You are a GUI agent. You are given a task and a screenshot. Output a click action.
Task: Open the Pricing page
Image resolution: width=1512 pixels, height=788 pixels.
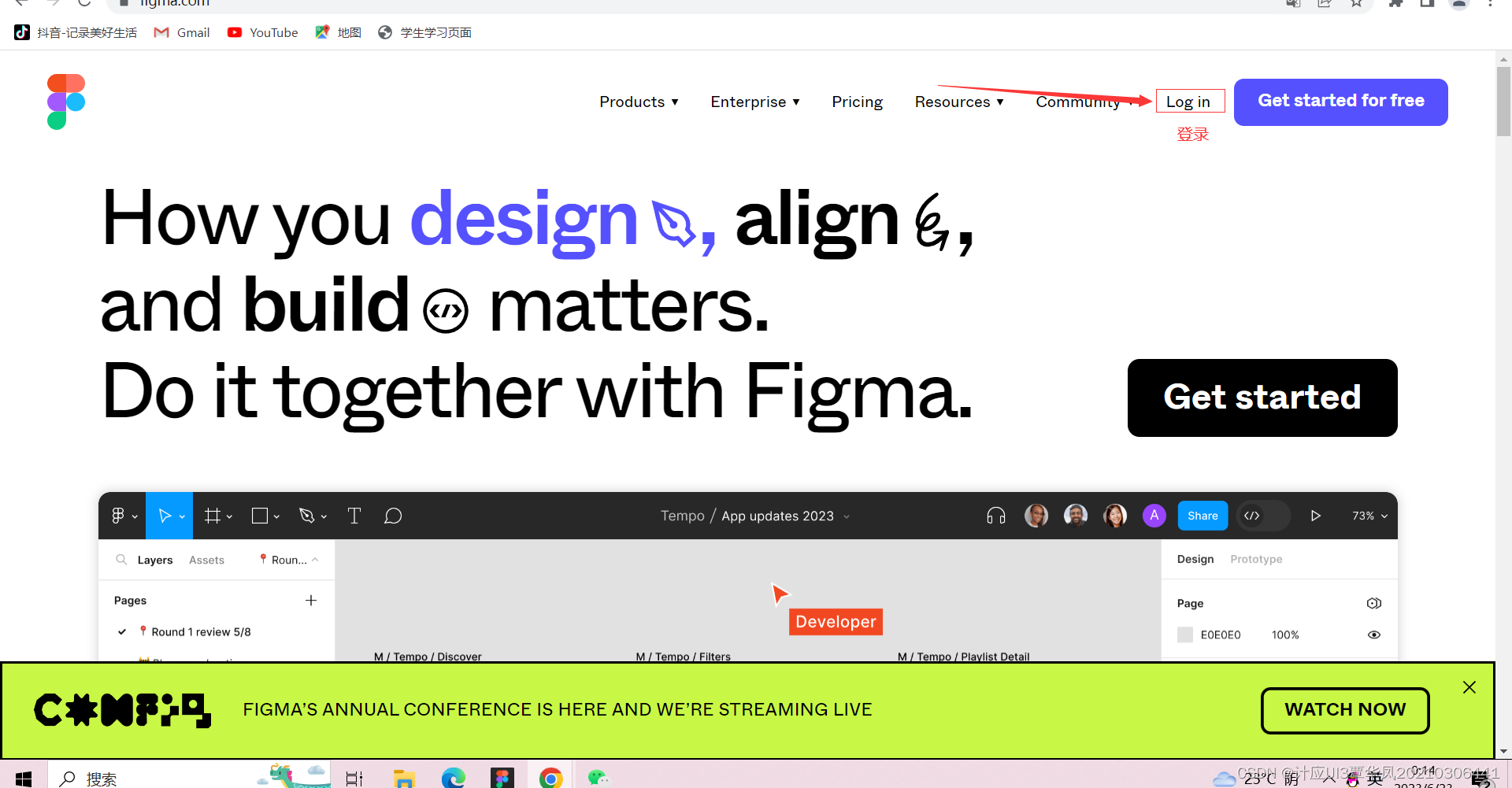(x=857, y=102)
